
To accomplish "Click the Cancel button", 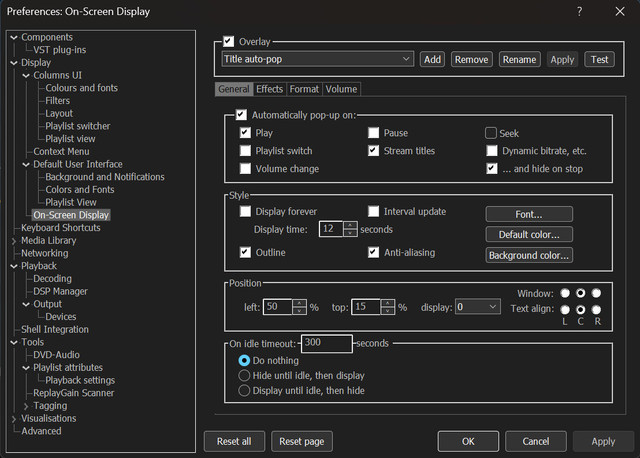I will [536, 441].
